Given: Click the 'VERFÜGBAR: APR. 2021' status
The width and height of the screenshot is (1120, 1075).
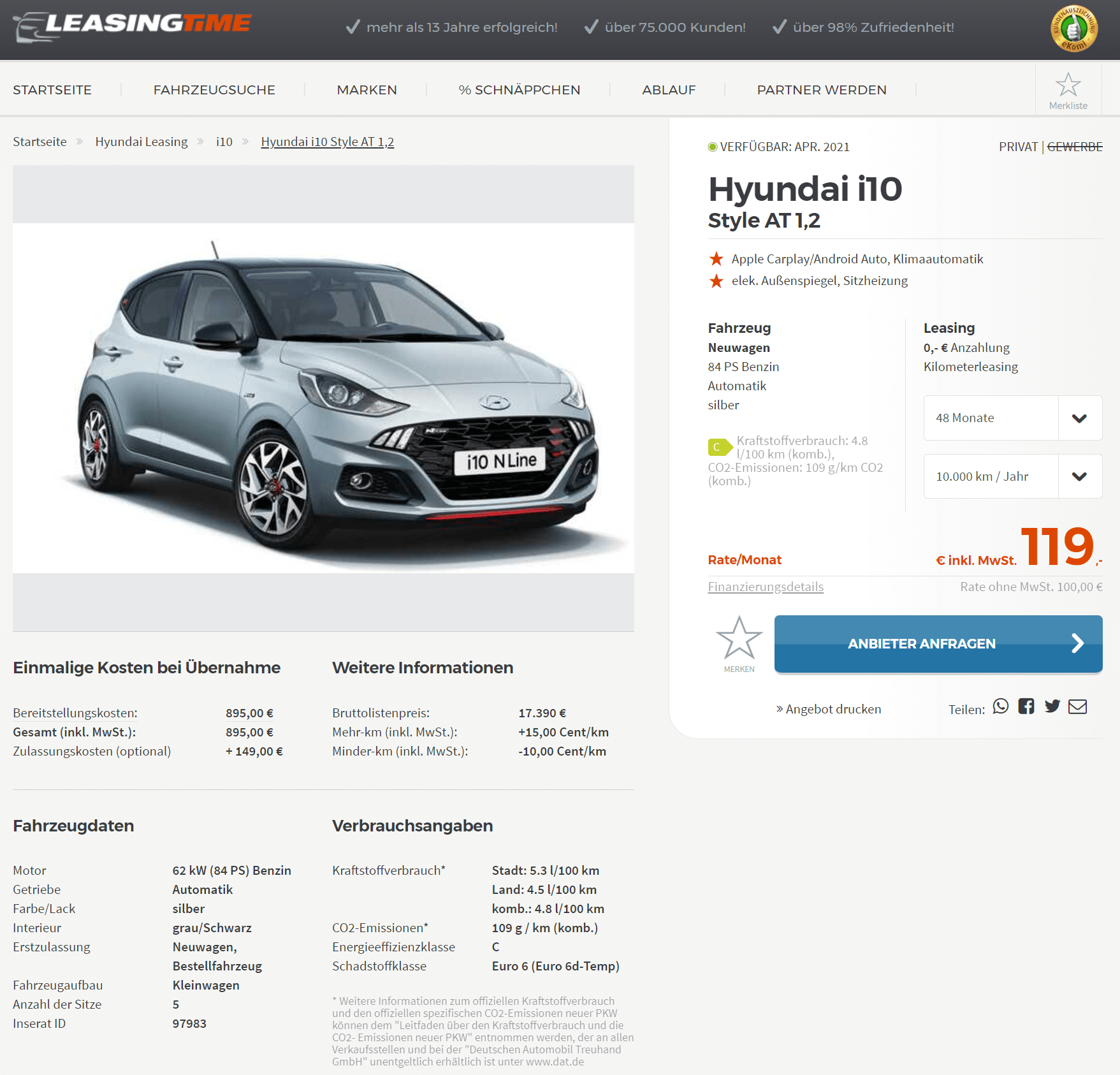Looking at the screenshot, I should pyautogui.click(x=779, y=147).
